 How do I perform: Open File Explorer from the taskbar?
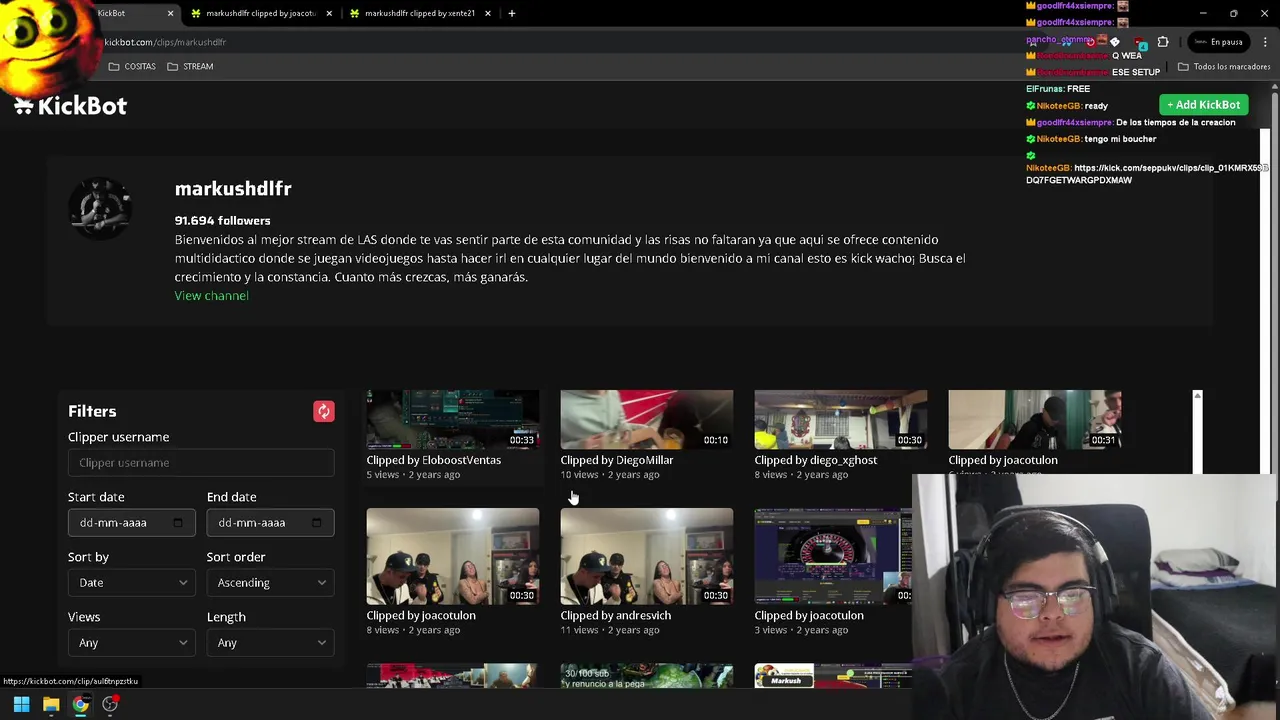51,705
